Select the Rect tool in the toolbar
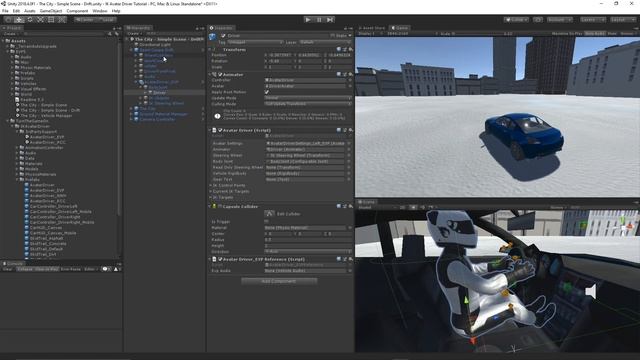Viewport: 640px width, 360px height. (51, 20)
